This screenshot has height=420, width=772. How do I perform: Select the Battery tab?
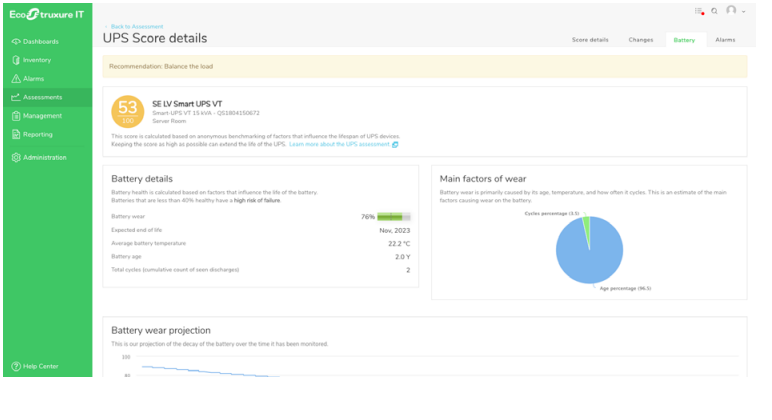[x=684, y=40]
